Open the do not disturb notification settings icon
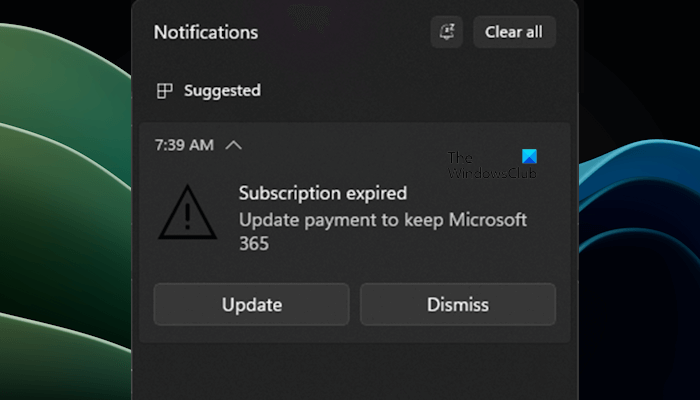 pyautogui.click(x=446, y=32)
